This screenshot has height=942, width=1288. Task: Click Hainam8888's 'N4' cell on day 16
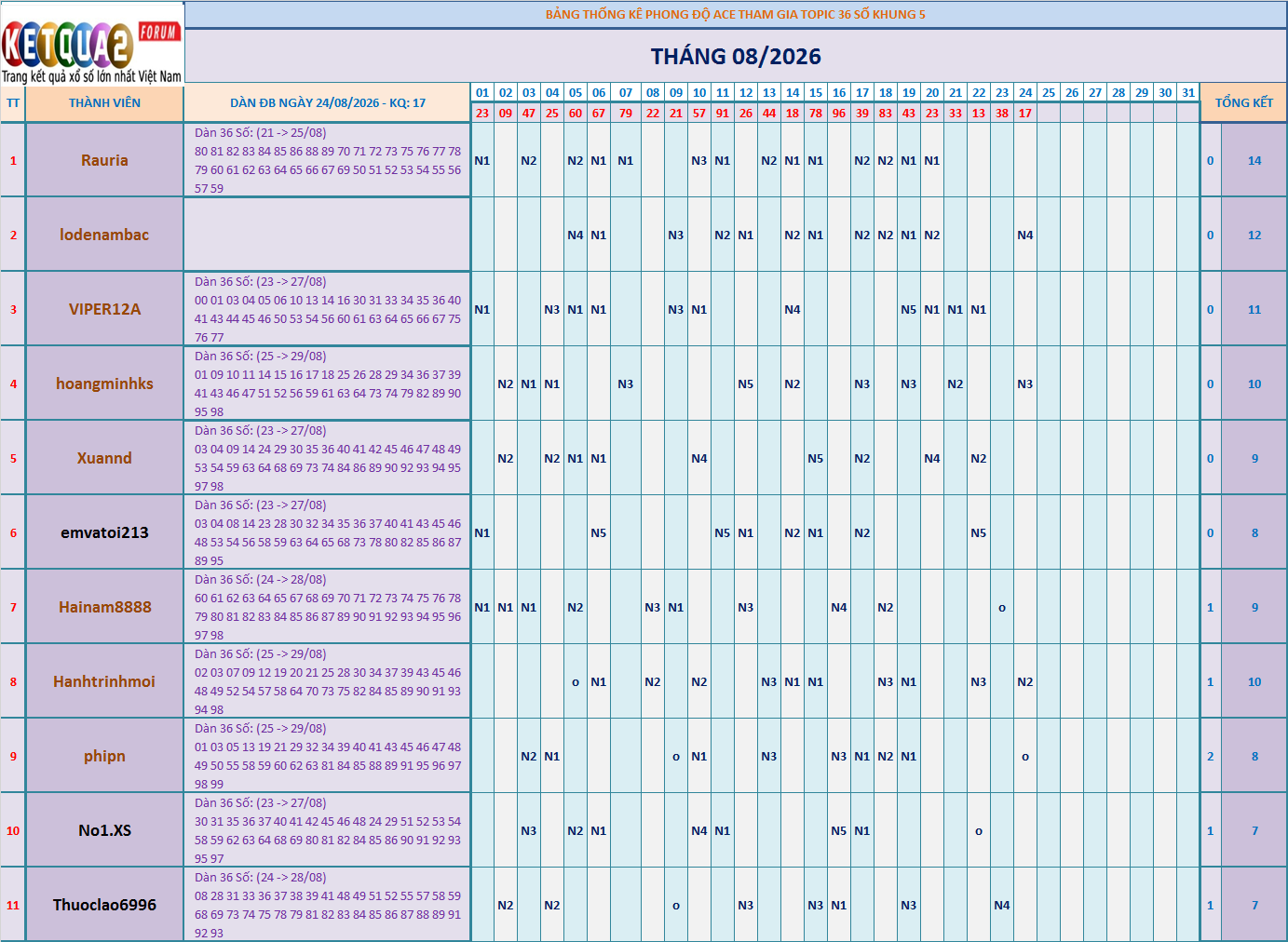click(x=839, y=607)
